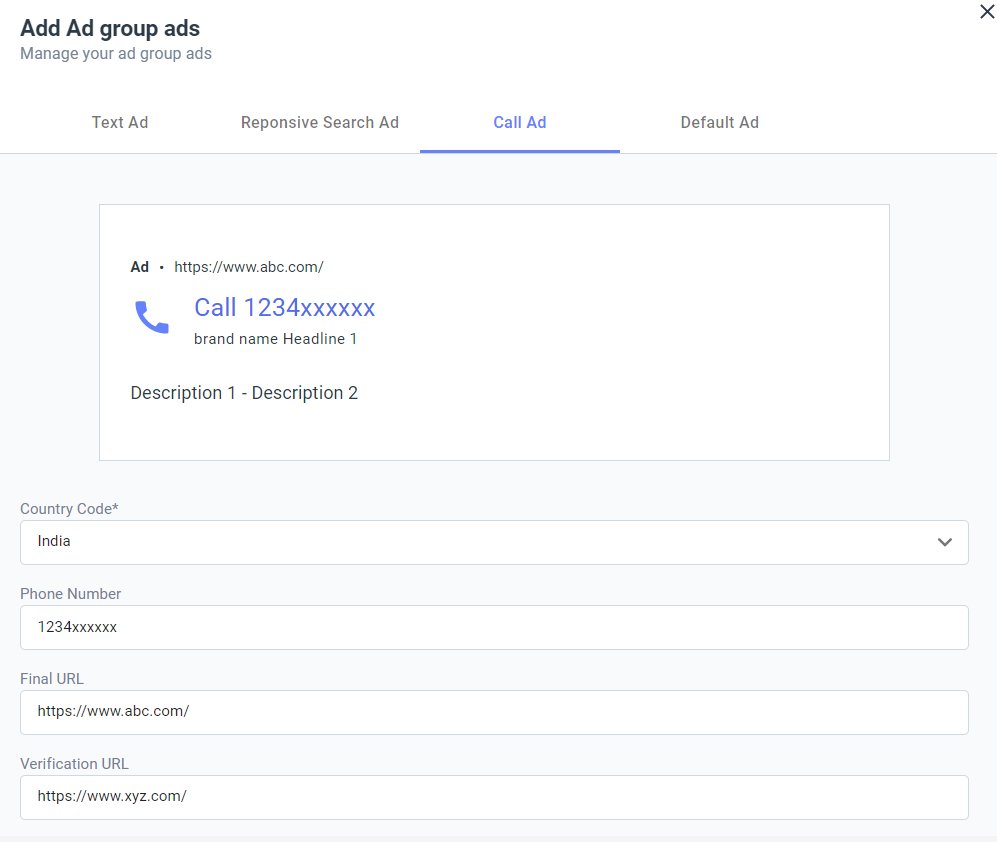Click the Phone Number input field
Viewport: 997px width, 842px height.
(494, 627)
